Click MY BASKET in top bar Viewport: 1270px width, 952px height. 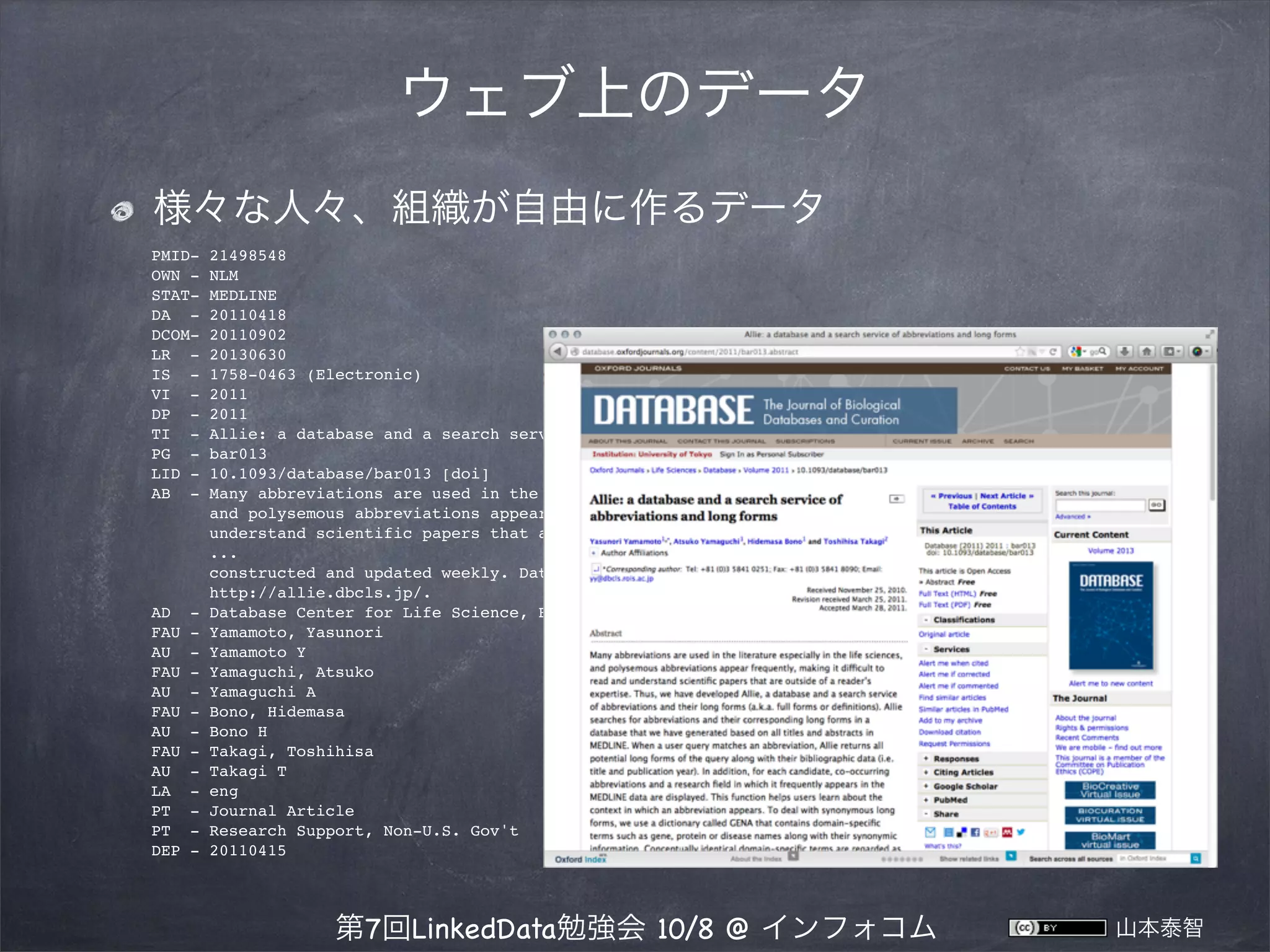pos(1083,369)
